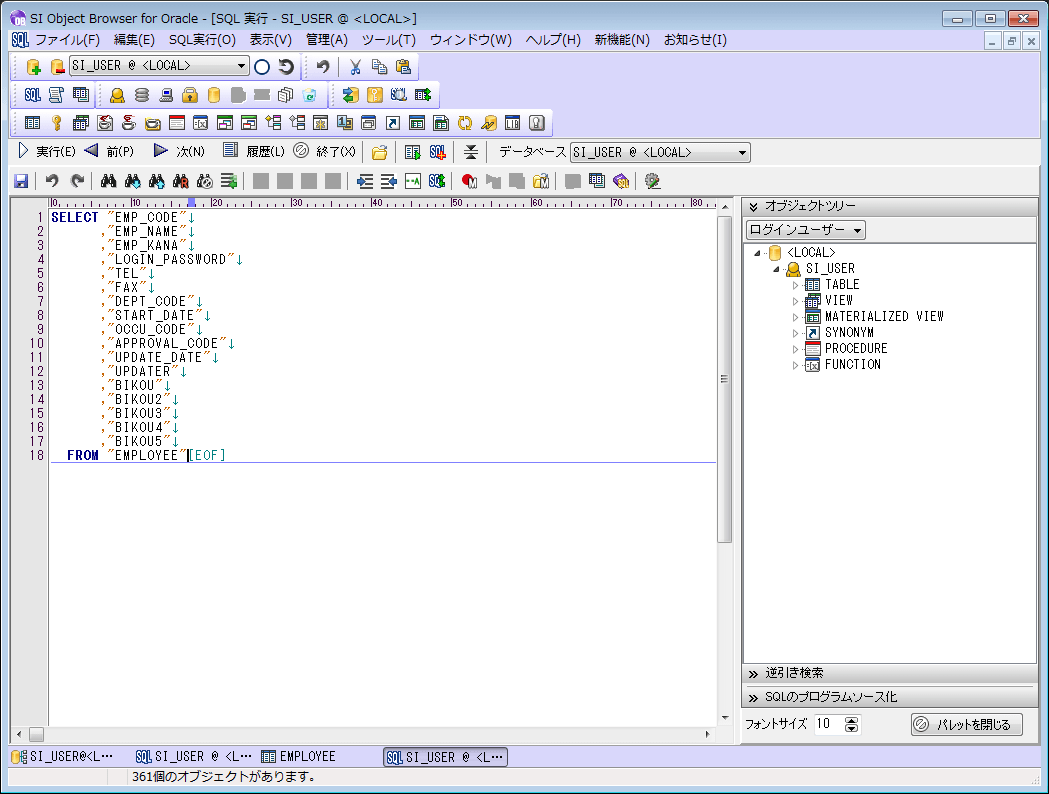Screen dimensions: 1049x794
Task: Open the ログインユーザー dropdown
Action: [x=805, y=230]
